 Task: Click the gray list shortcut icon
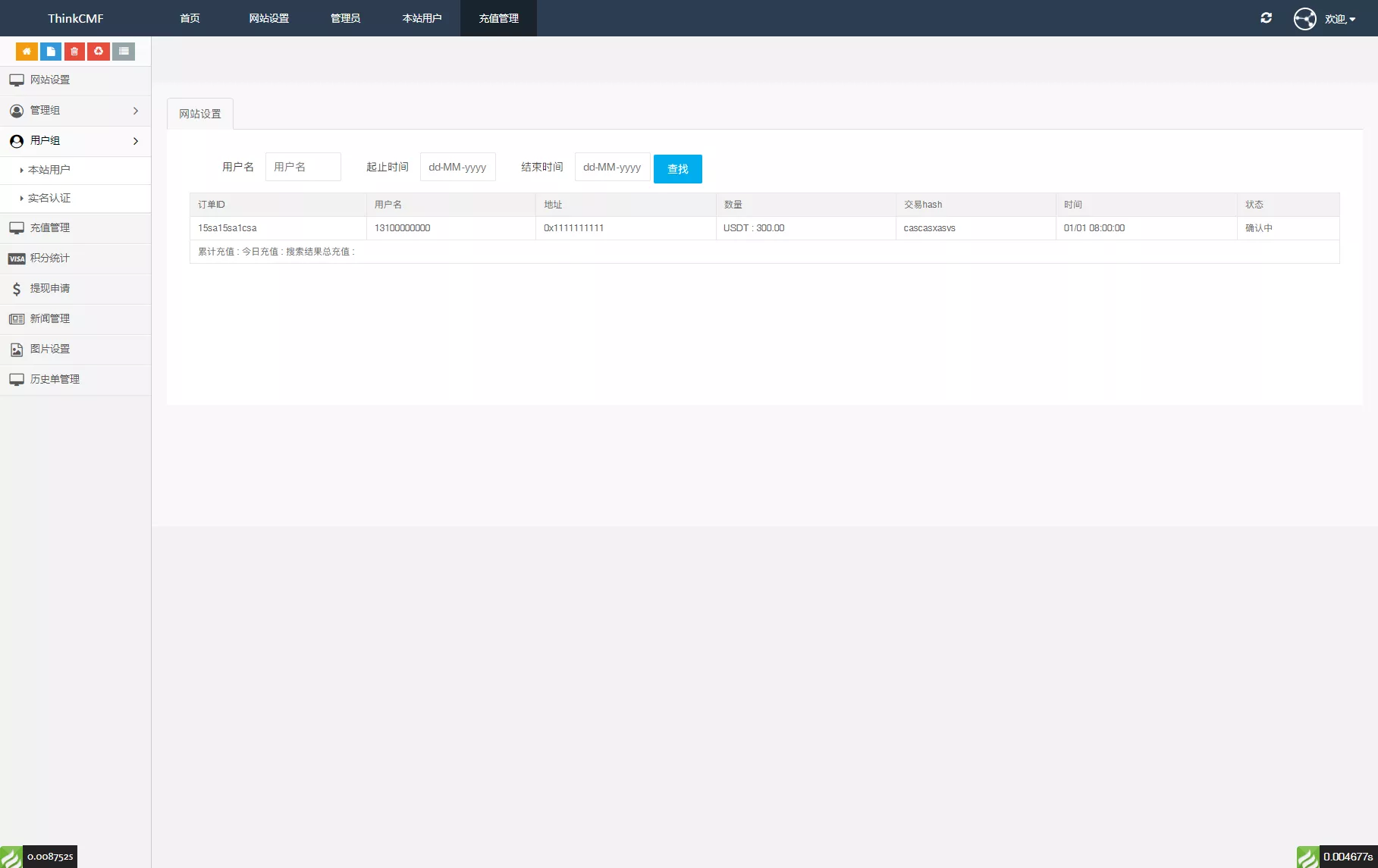pyautogui.click(x=124, y=52)
